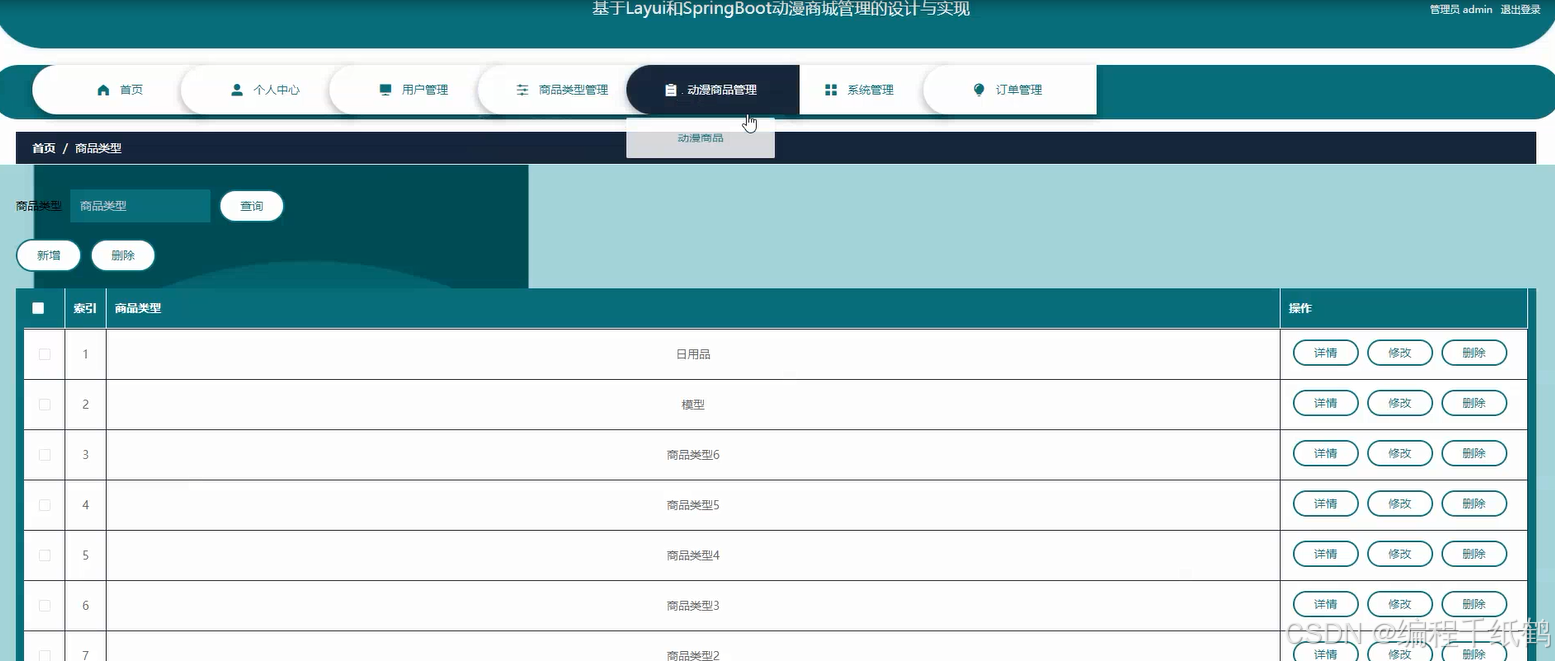This screenshot has height=661, width=1555.
Task: Click 详情 for the 日用品 row
Action: (1326, 353)
